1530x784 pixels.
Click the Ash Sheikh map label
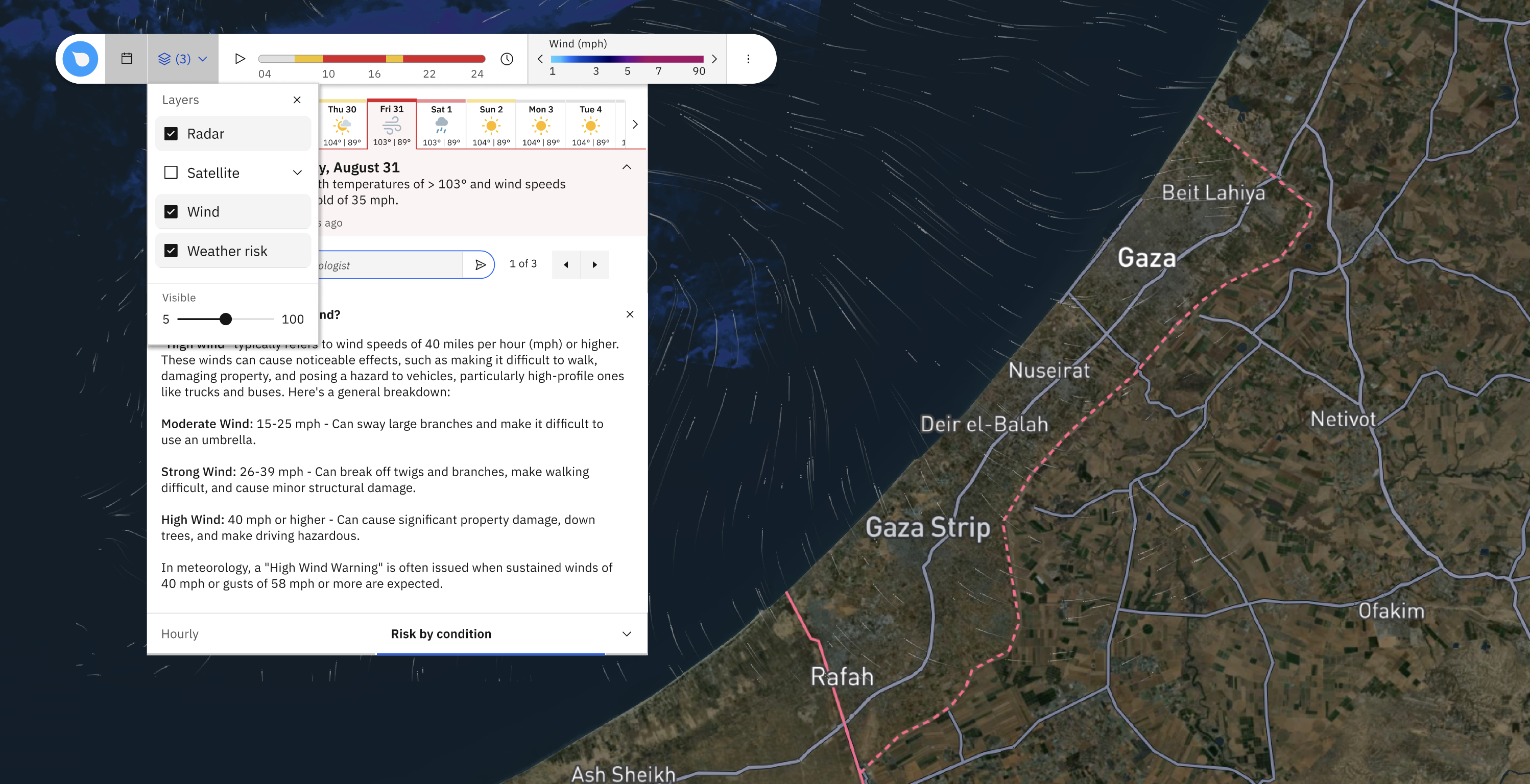point(624,774)
